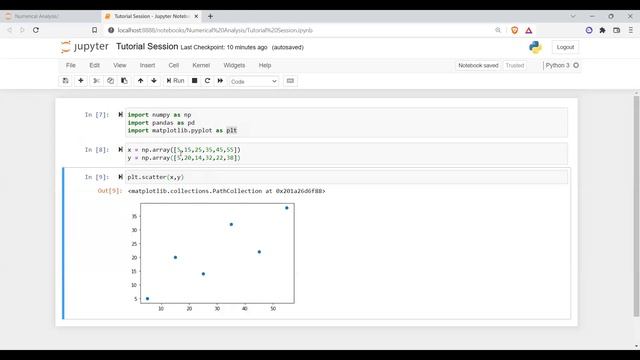Open the tab search chevron

pos(573,16)
